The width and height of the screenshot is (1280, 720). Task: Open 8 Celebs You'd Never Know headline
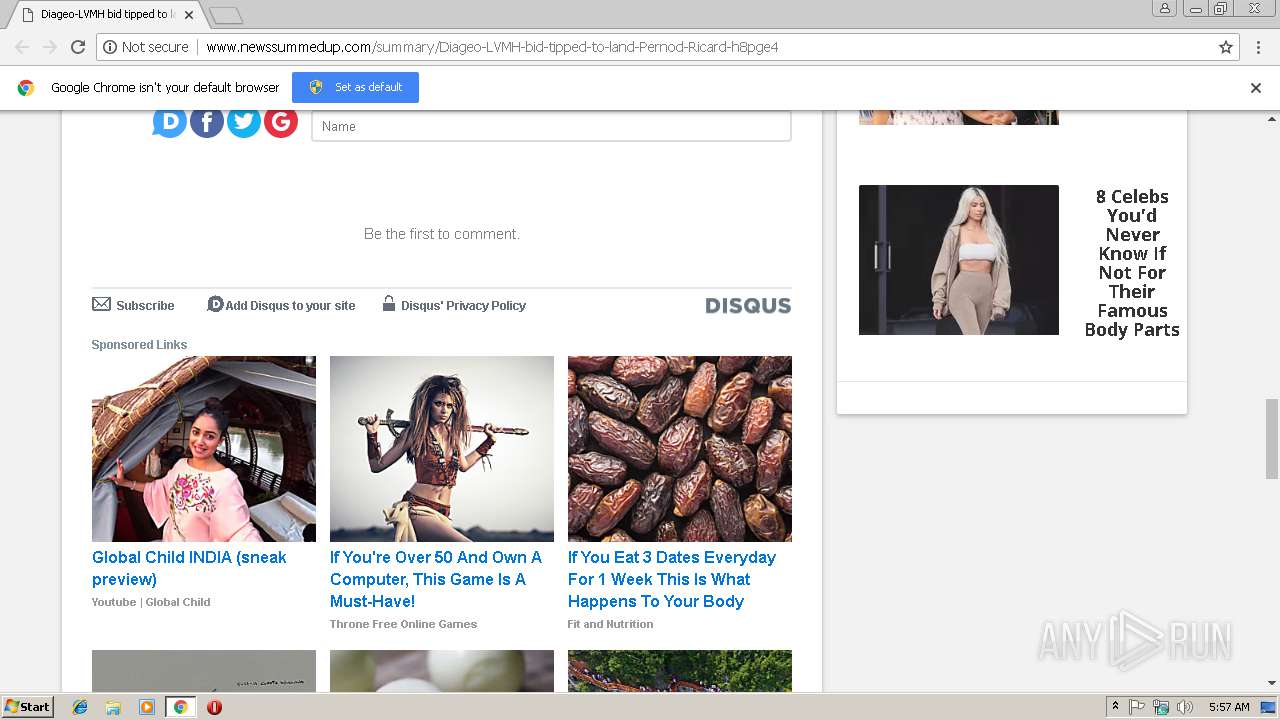click(x=1132, y=263)
